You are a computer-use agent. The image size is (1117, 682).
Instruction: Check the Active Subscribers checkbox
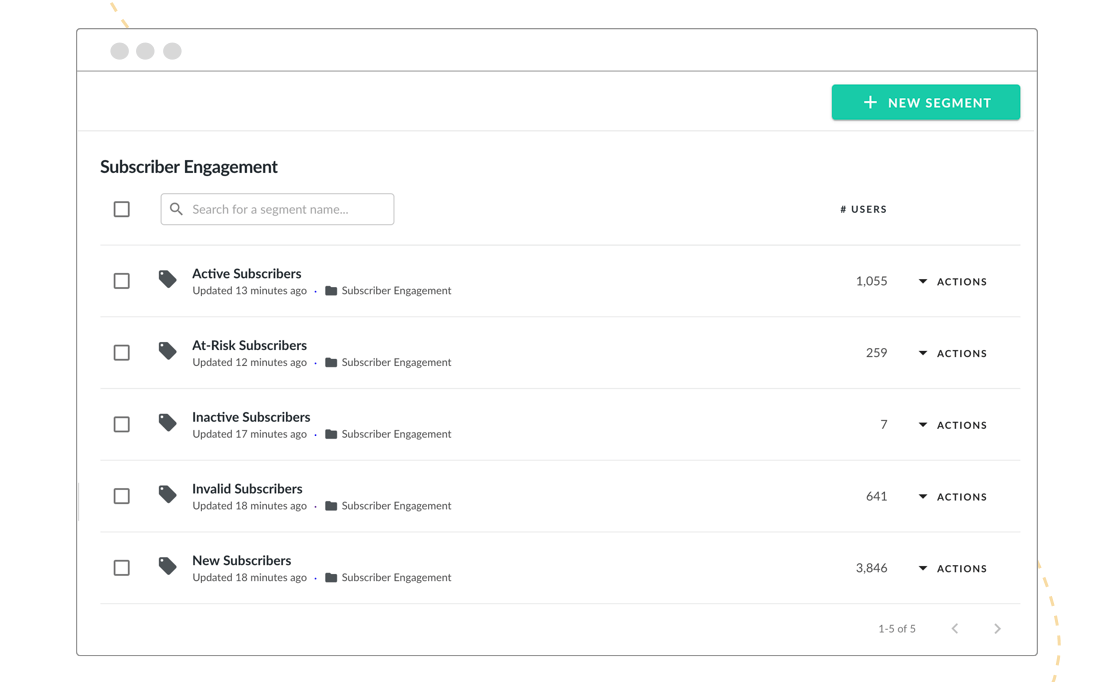[122, 281]
